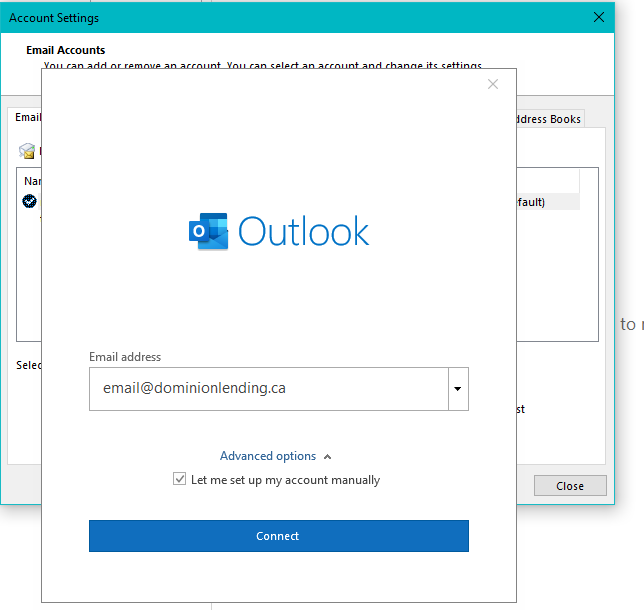Screen dimensions: 644x610
Task: Click the Connect button
Action: (279, 536)
